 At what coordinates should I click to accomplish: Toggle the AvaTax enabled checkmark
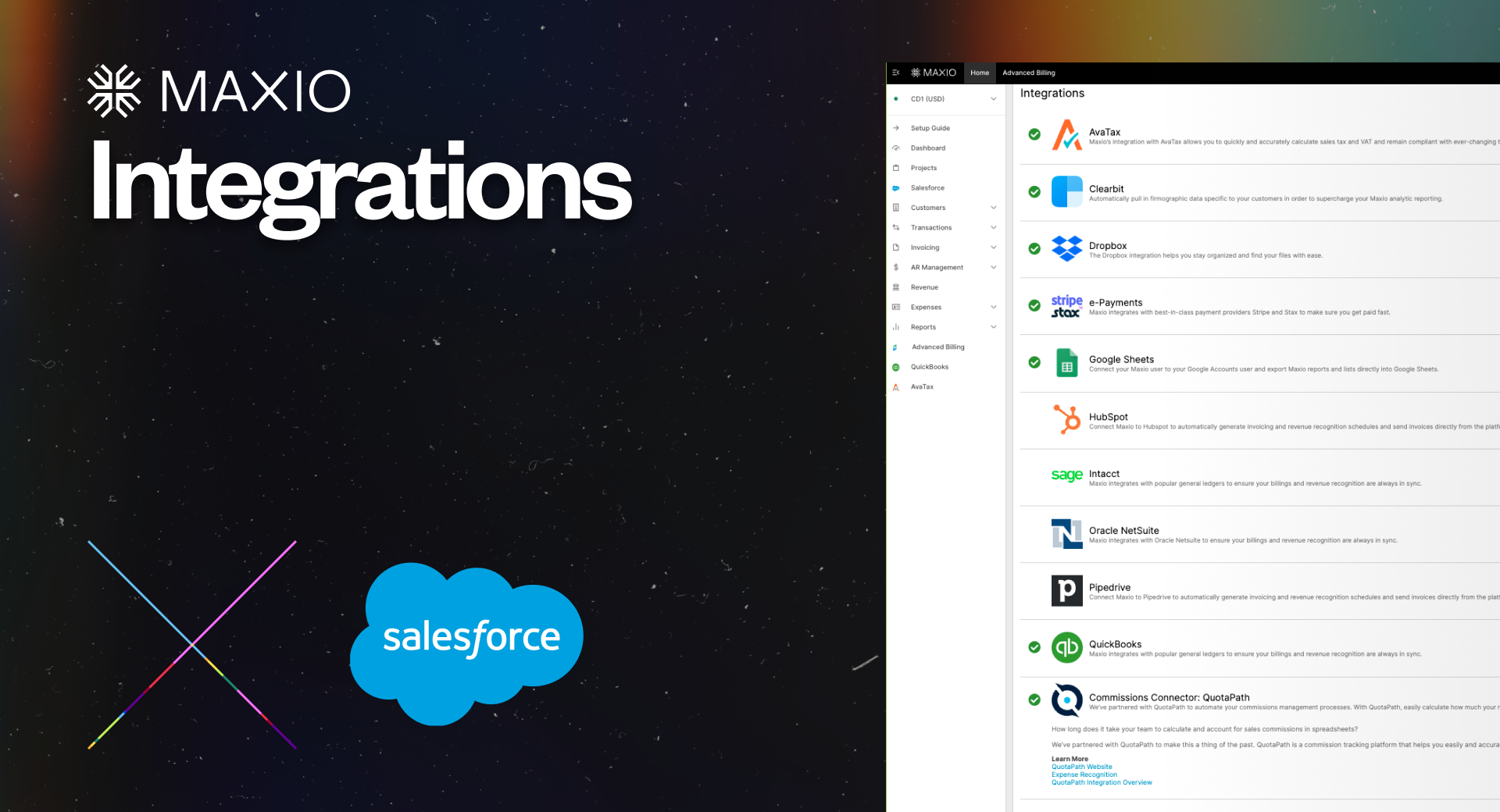click(x=1034, y=134)
